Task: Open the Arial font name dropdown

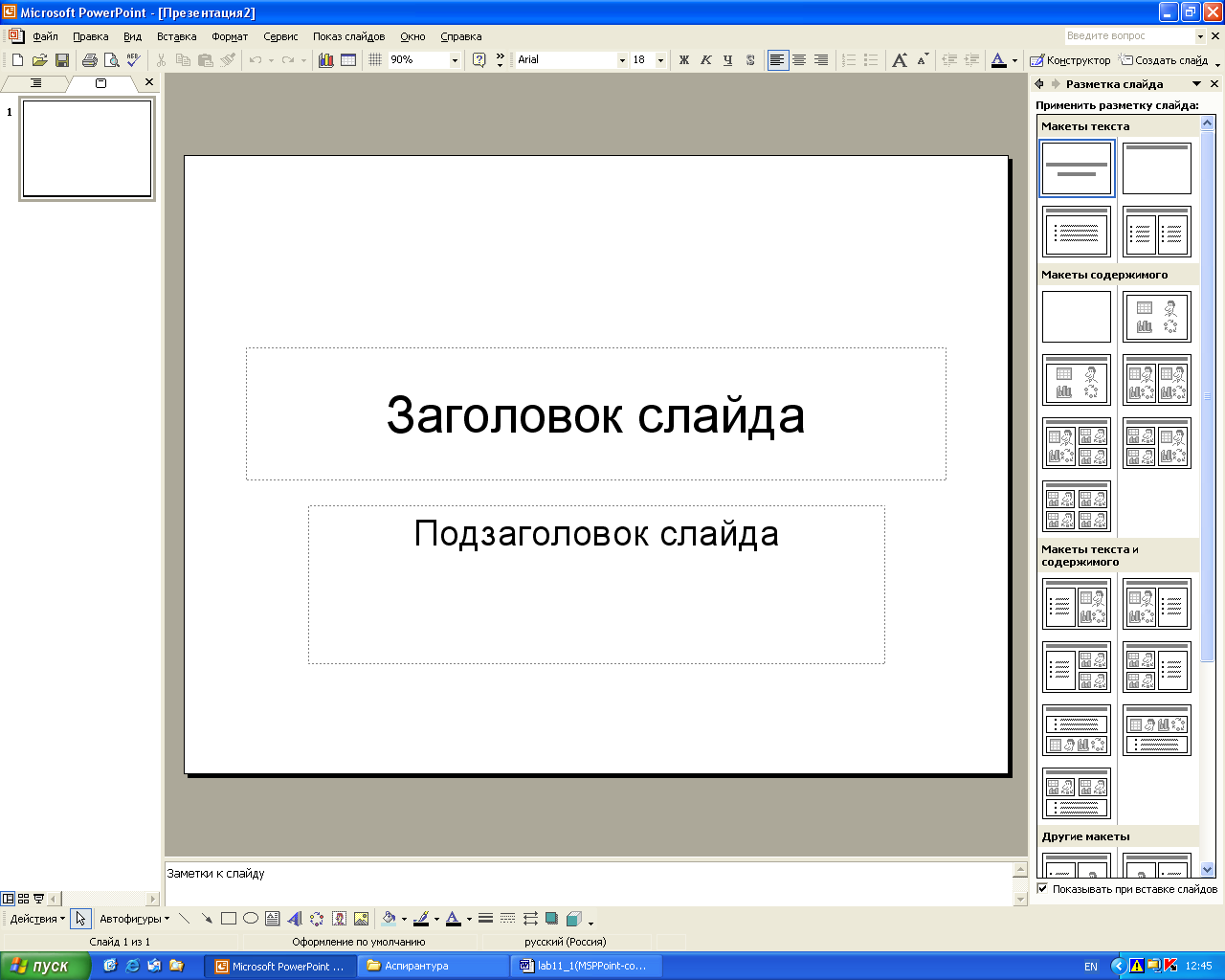Action: (x=622, y=60)
